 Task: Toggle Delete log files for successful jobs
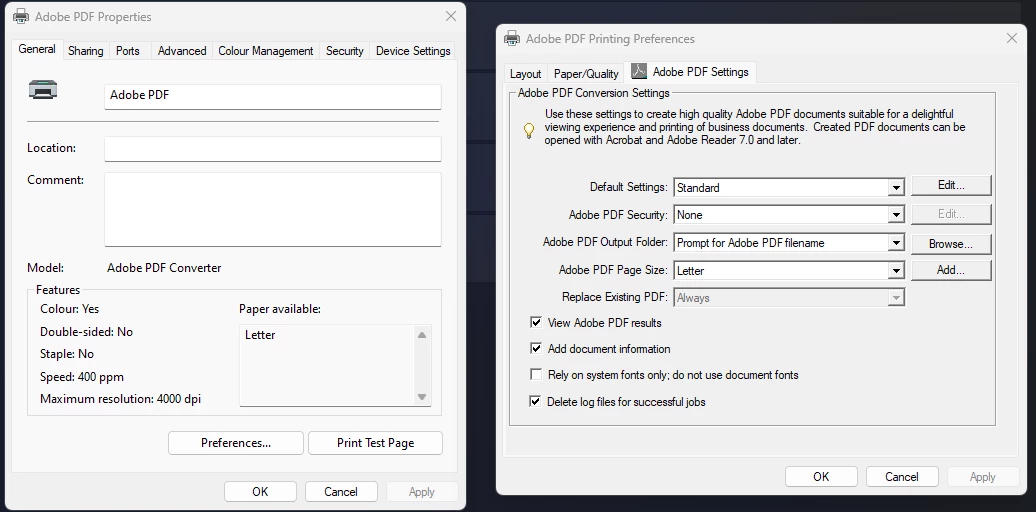[536, 402]
